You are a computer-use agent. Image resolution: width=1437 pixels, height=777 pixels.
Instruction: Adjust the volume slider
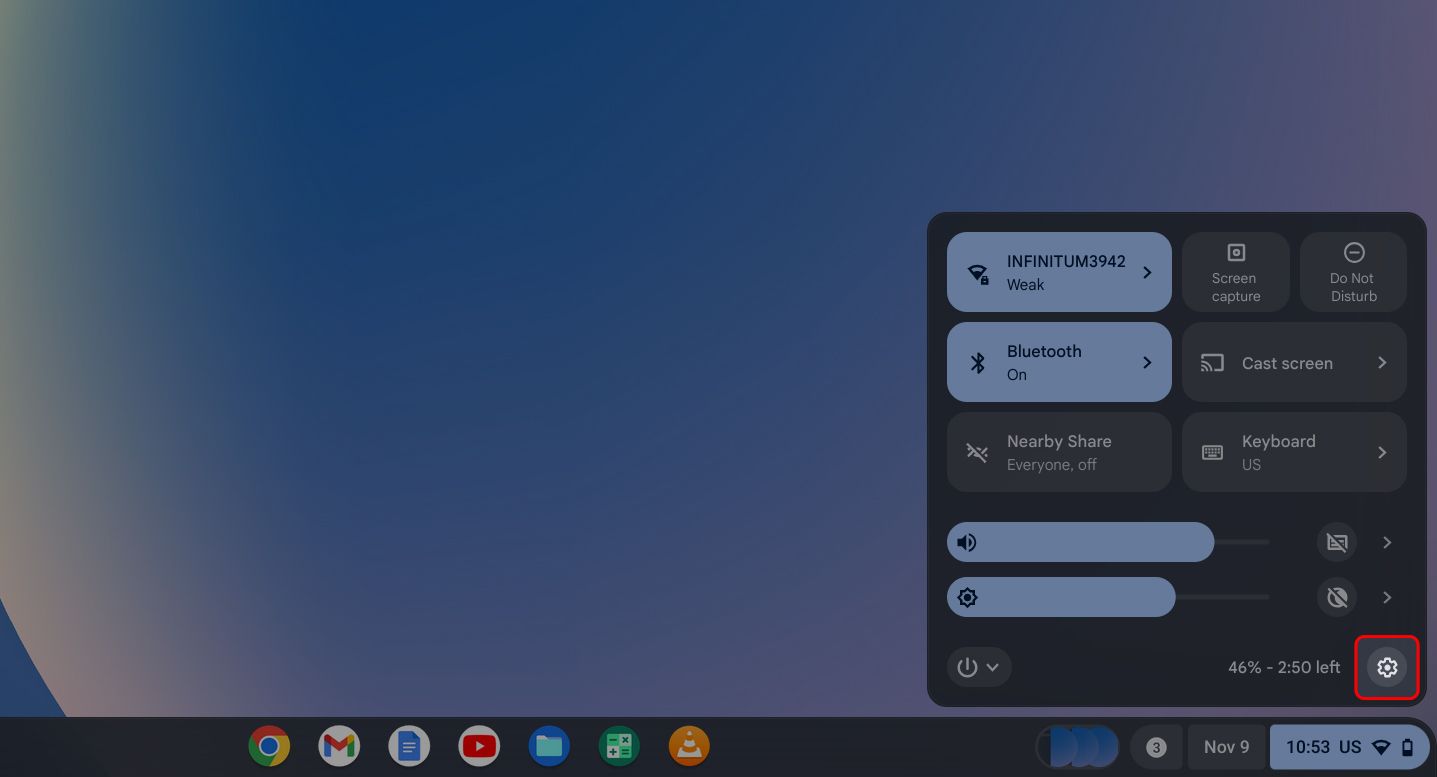1100,542
